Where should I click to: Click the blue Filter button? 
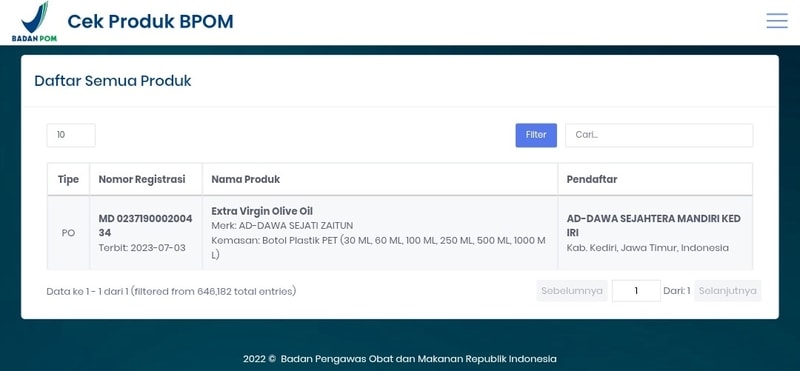pos(536,135)
